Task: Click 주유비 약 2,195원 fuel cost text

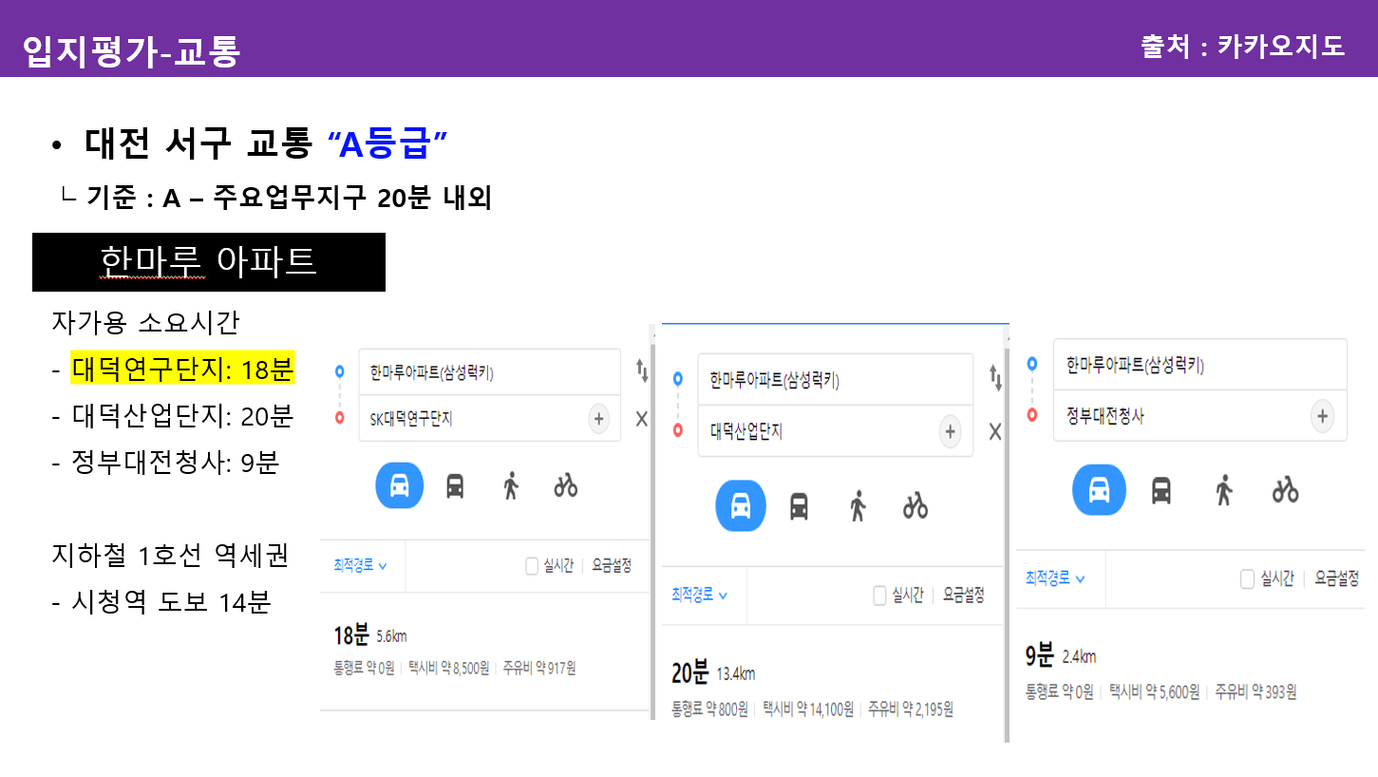Action: point(910,709)
